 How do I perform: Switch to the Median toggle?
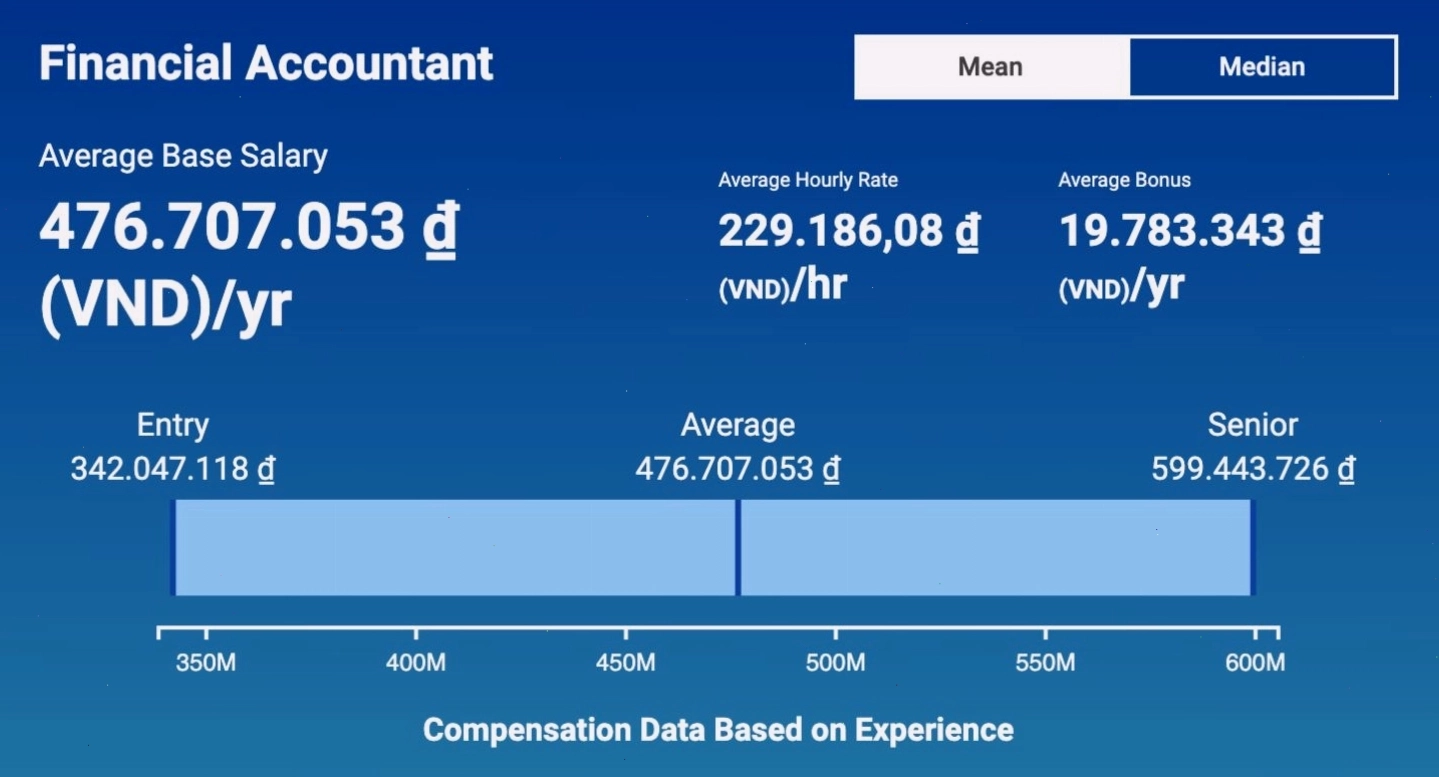[1262, 67]
